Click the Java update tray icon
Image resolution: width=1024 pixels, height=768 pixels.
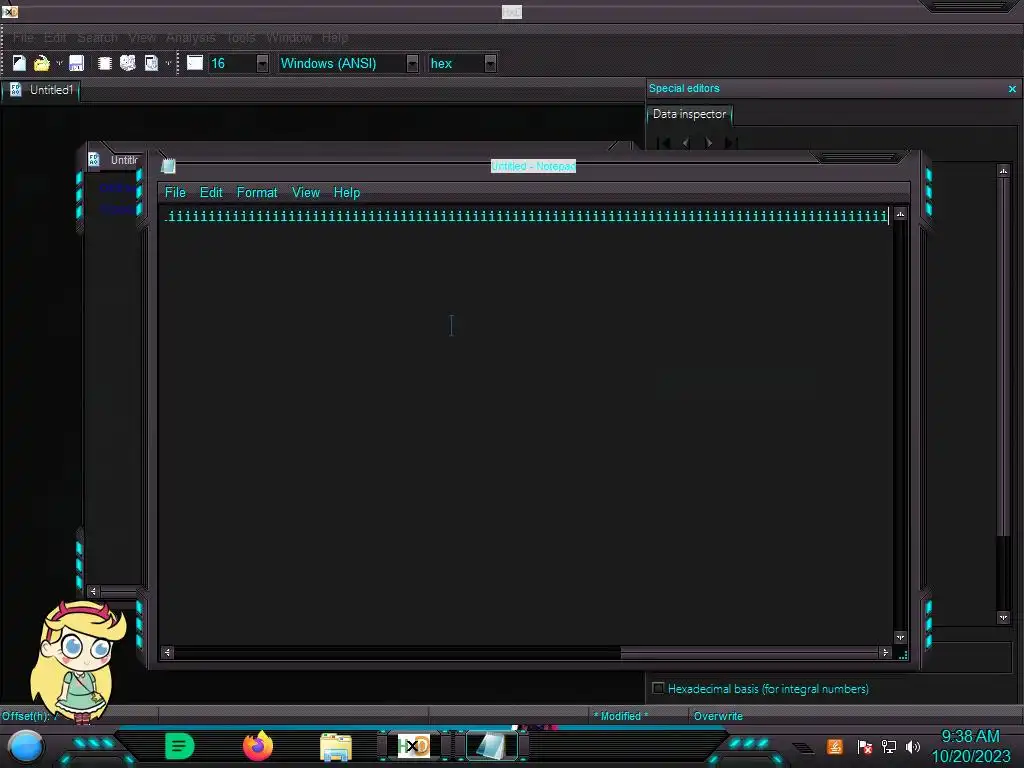click(835, 746)
